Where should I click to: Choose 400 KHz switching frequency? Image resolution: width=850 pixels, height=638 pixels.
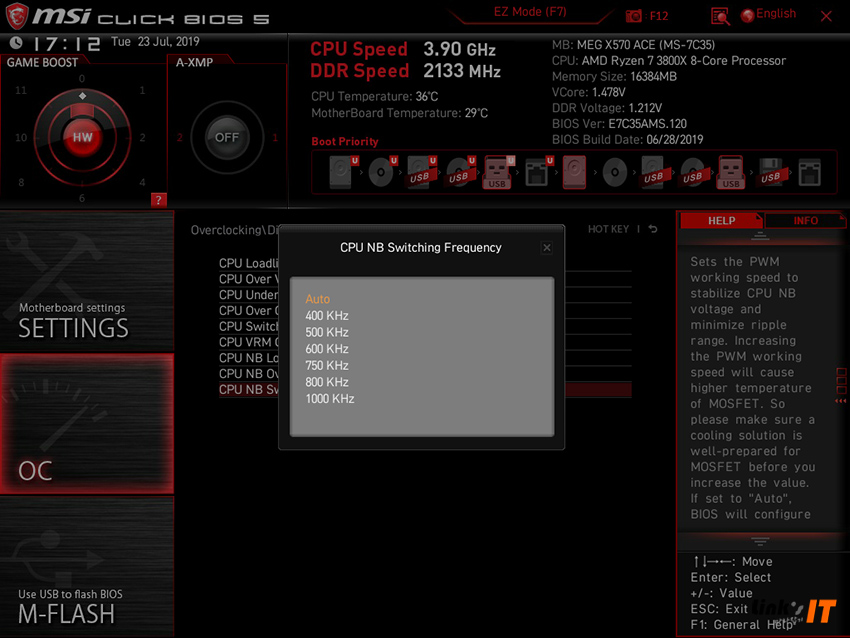click(327, 315)
